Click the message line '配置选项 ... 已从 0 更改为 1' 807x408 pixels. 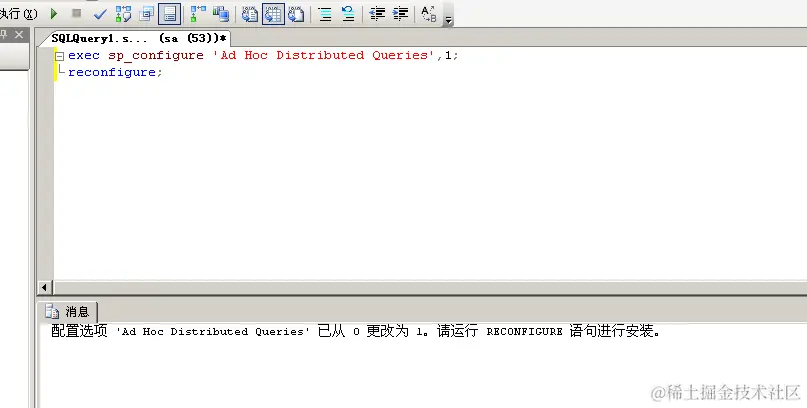point(355,331)
